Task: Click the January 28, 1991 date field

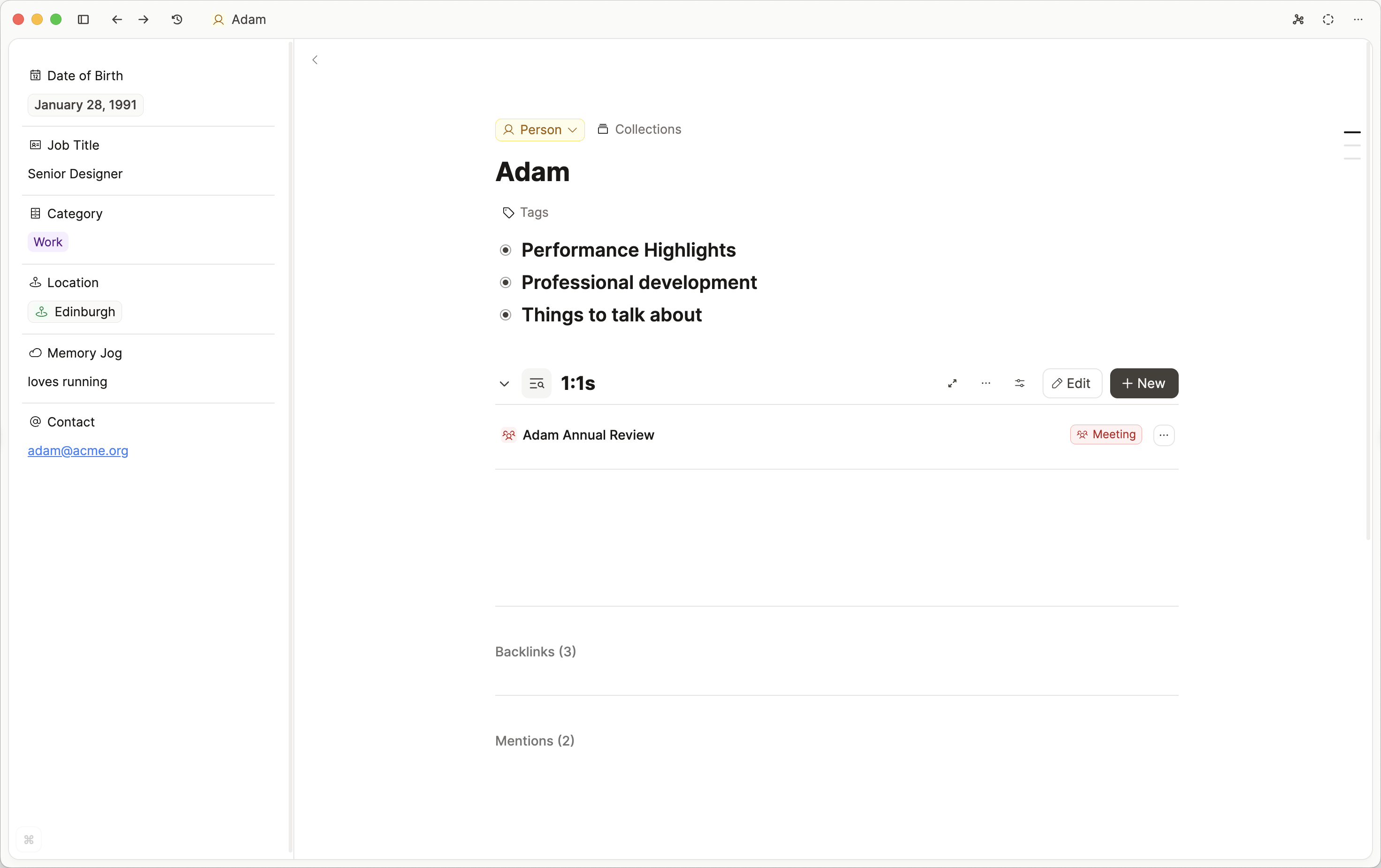Action: coord(85,105)
